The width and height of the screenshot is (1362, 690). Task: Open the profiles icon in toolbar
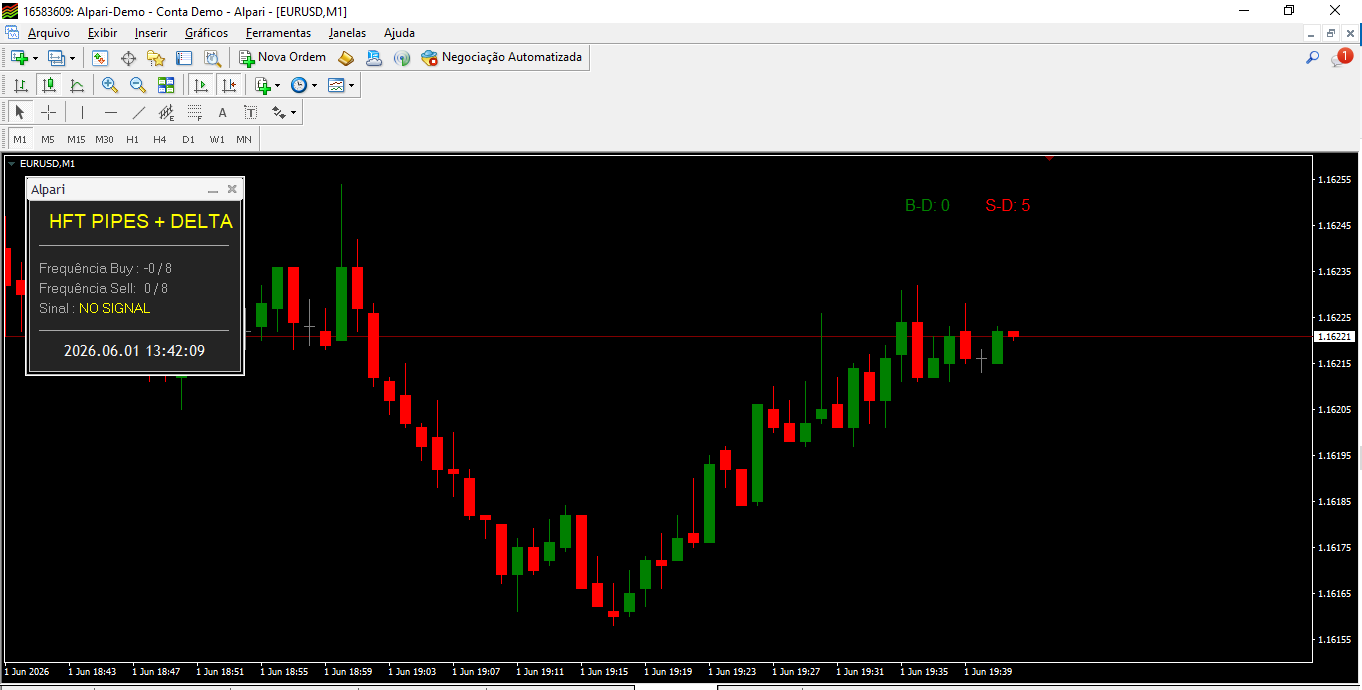56,58
